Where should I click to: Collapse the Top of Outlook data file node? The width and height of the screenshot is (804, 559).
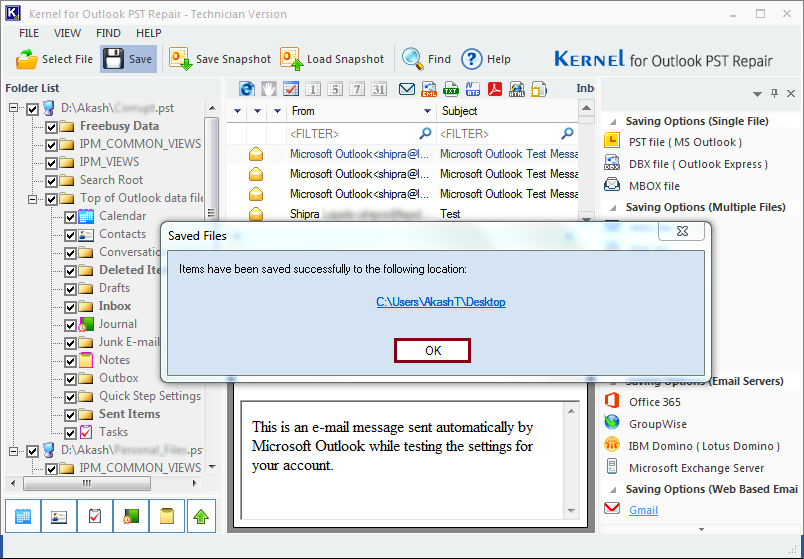[x=33, y=199]
